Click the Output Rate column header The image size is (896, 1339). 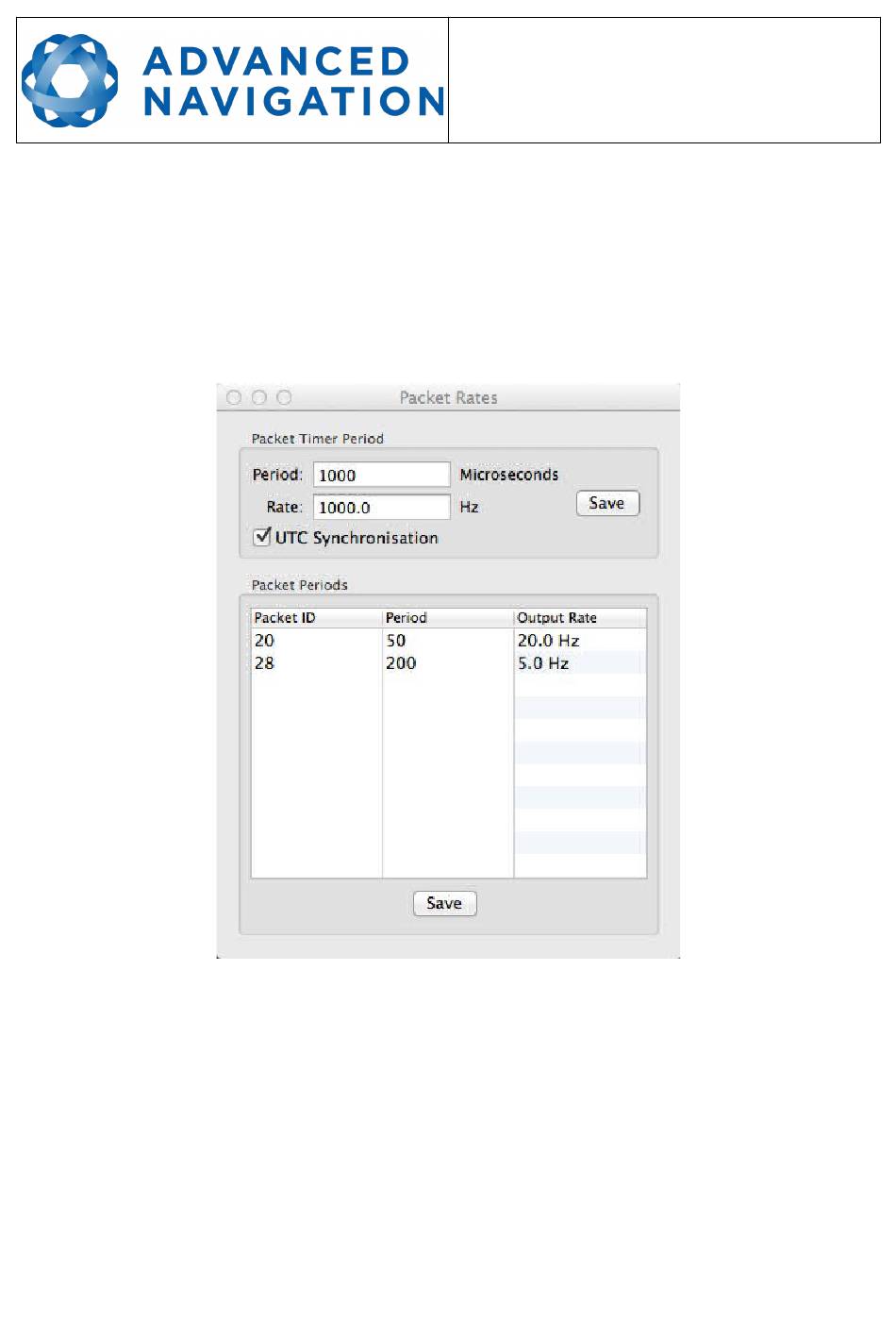click(x=580, y=618)
